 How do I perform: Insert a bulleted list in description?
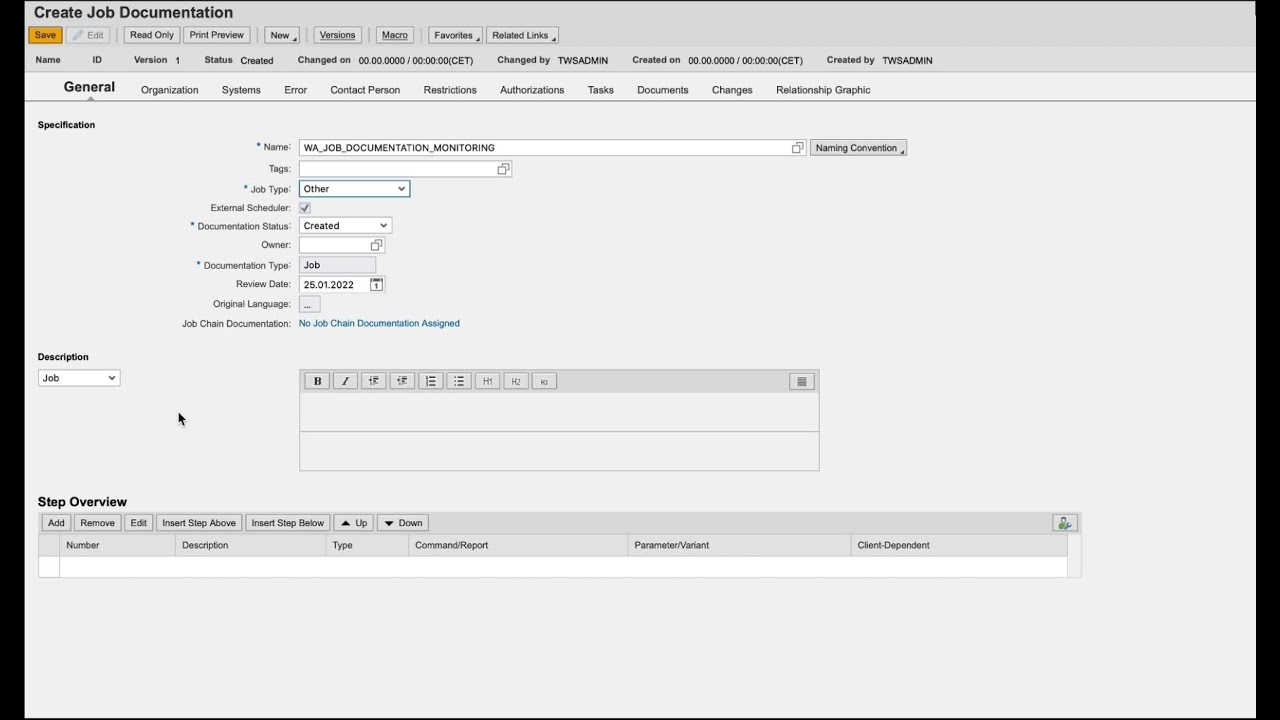(459, 381)
